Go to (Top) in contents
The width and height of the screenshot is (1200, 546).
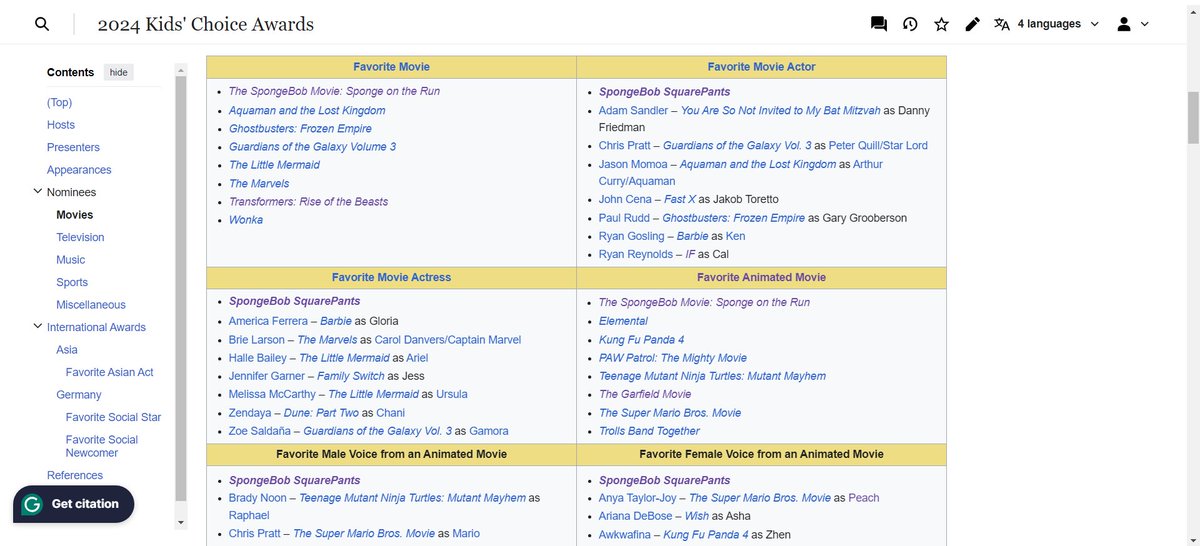click(x=59, y=102)
